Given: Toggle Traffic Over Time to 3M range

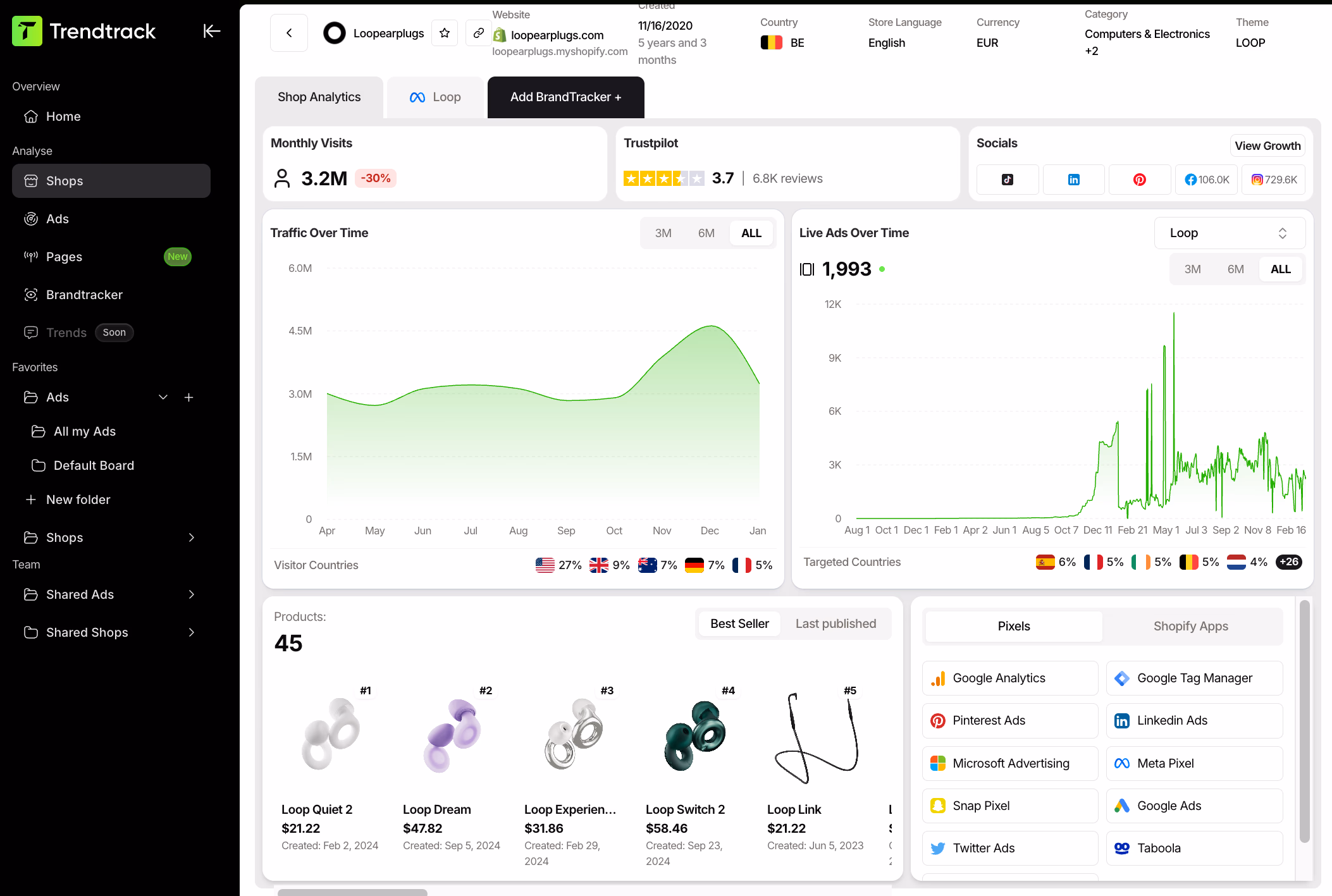Looking at the screenshot, I should point(663,233).
